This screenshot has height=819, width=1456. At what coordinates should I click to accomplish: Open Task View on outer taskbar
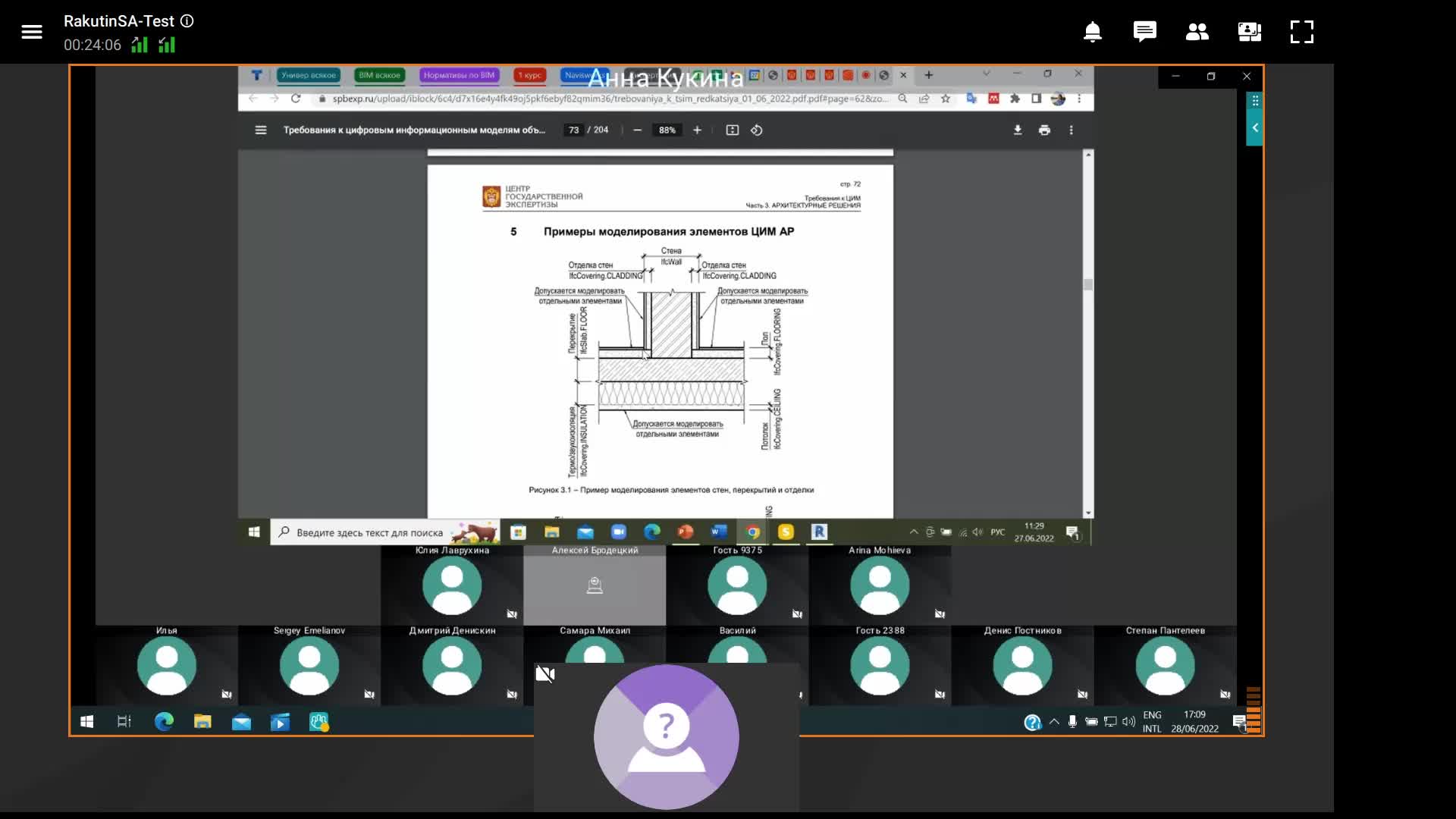124,722
